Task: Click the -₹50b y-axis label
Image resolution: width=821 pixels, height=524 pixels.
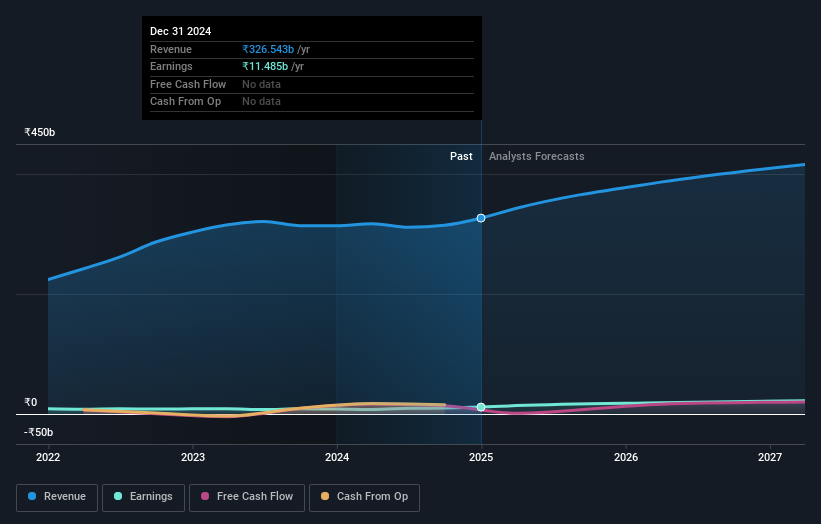Action: (x=38, y=432)
